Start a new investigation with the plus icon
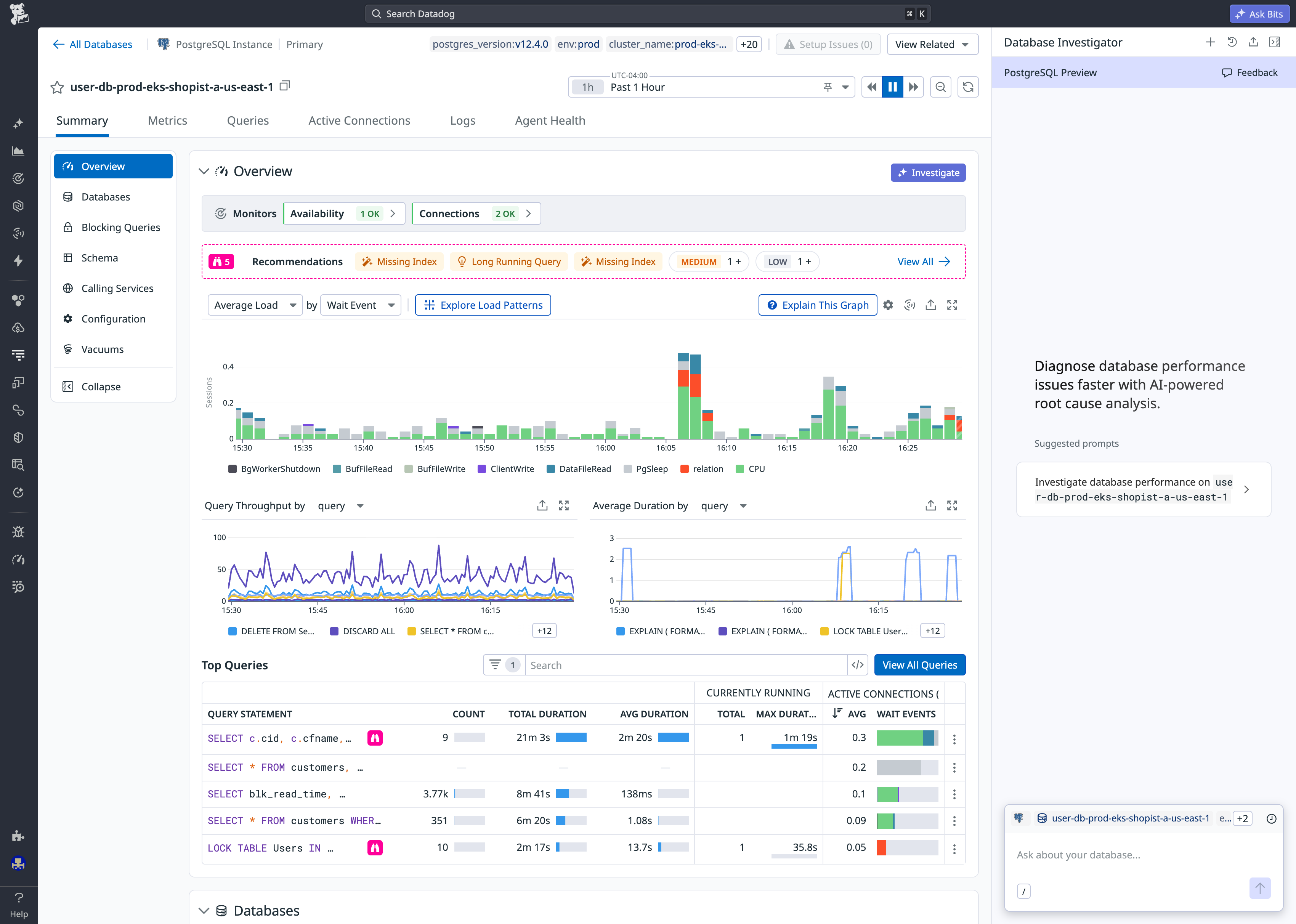Screen dimensions: 1296x924 [x=1210, y=42]
